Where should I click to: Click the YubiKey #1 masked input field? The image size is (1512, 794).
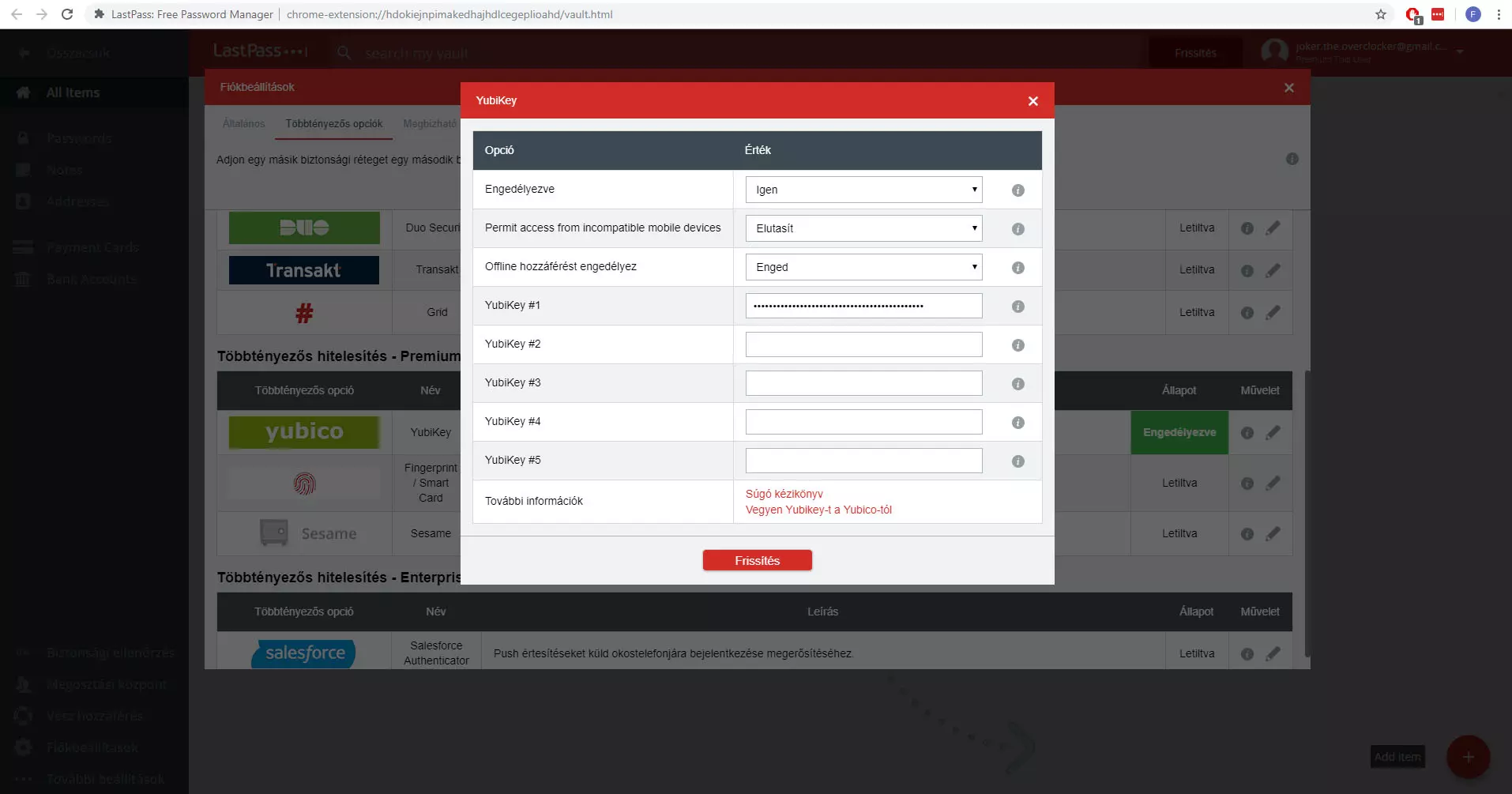863,306
